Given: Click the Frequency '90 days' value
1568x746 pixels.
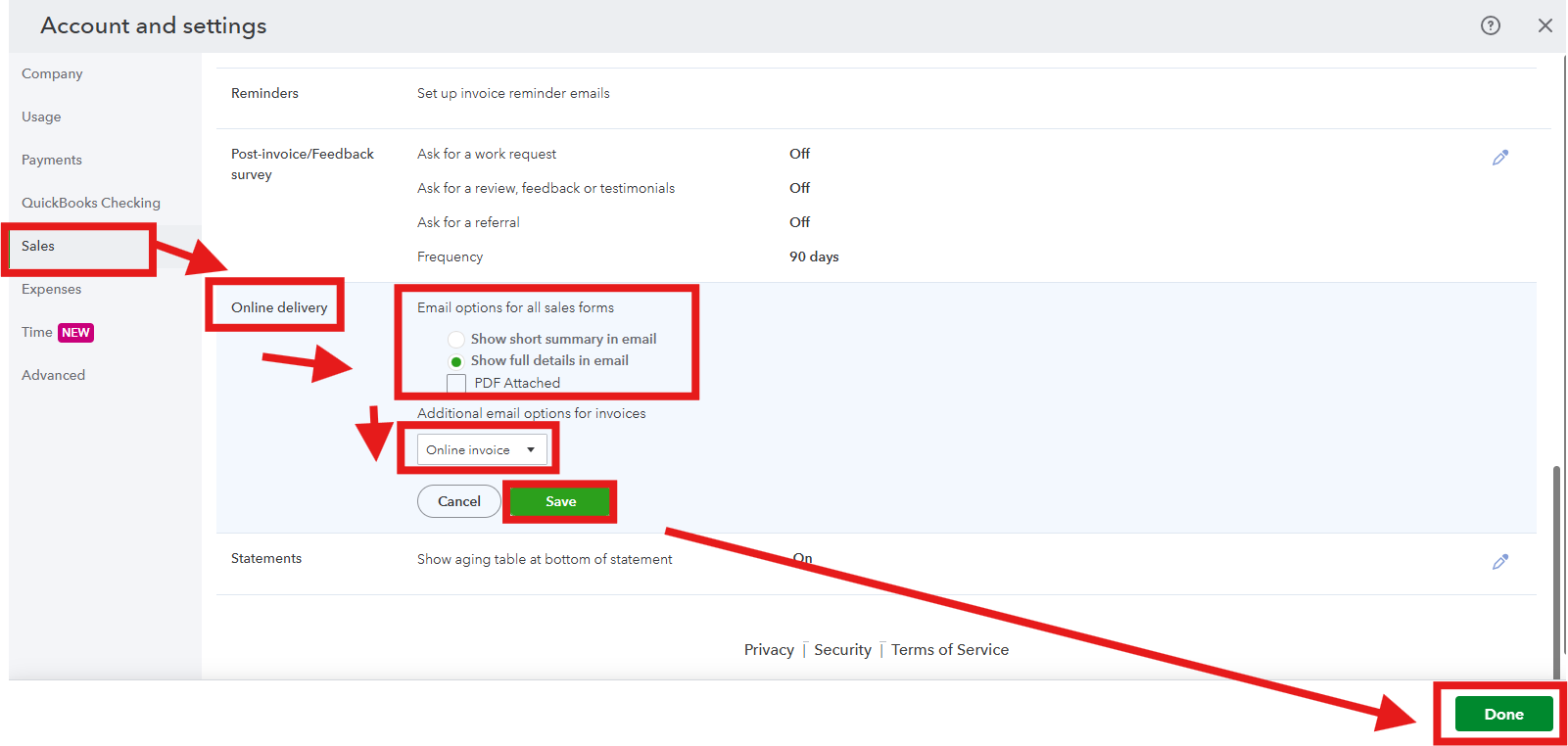Looking at the screenshot, I should click(x=814, y=256).
